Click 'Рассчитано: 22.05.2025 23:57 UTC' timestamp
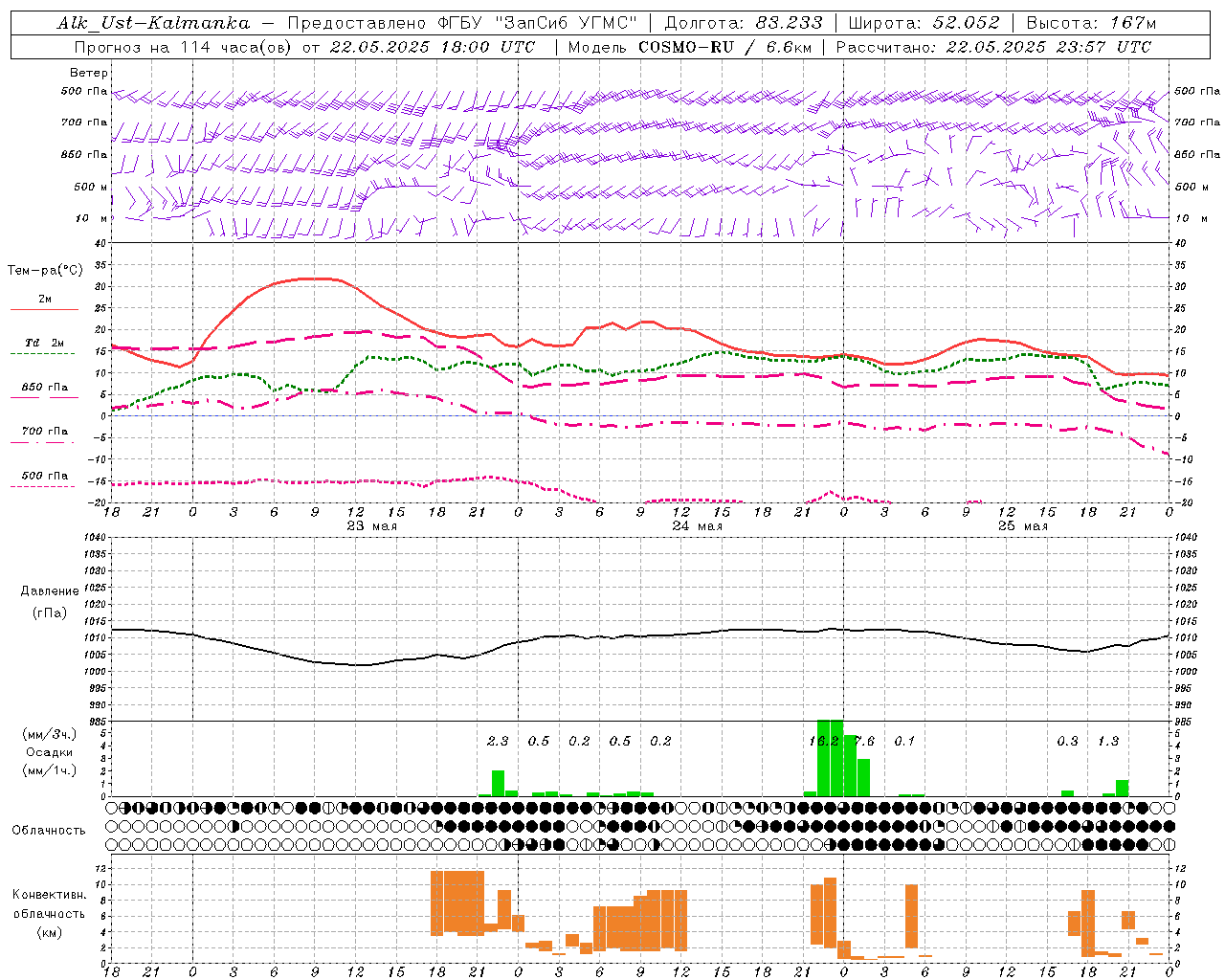The image size is (1225, 980). [993, 47]
